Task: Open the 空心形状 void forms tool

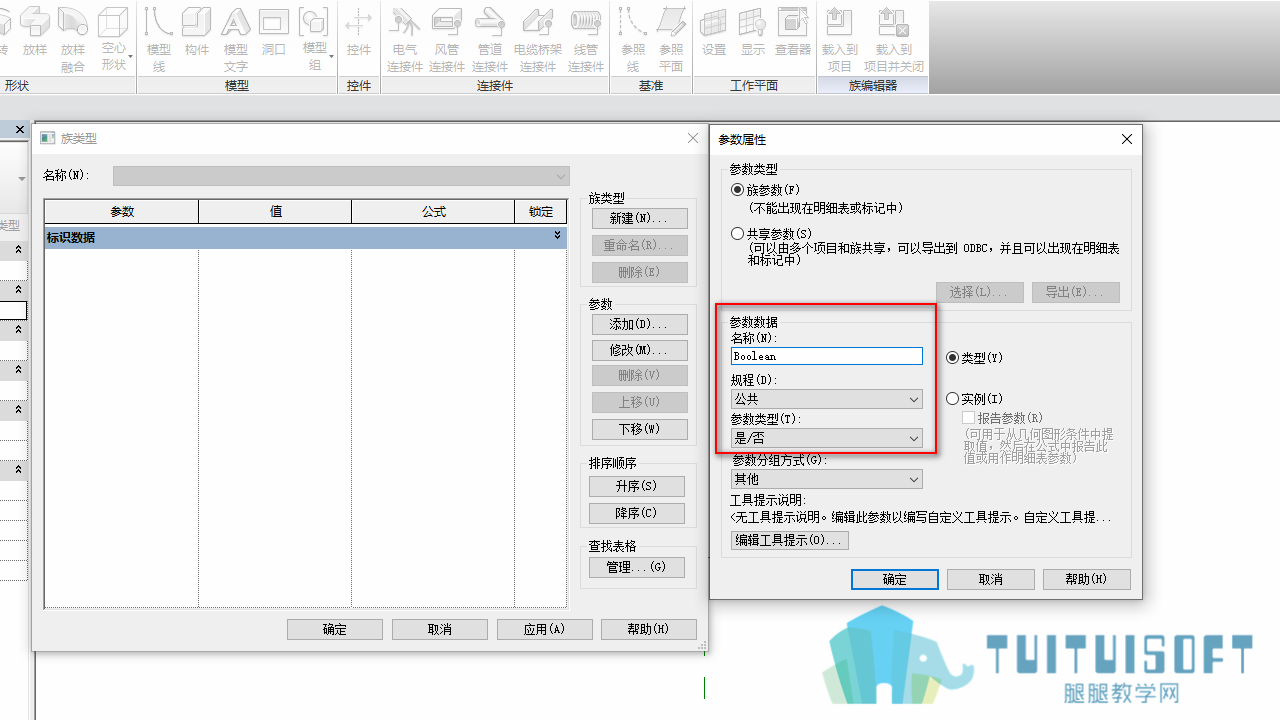Action: tap(114, 38)
